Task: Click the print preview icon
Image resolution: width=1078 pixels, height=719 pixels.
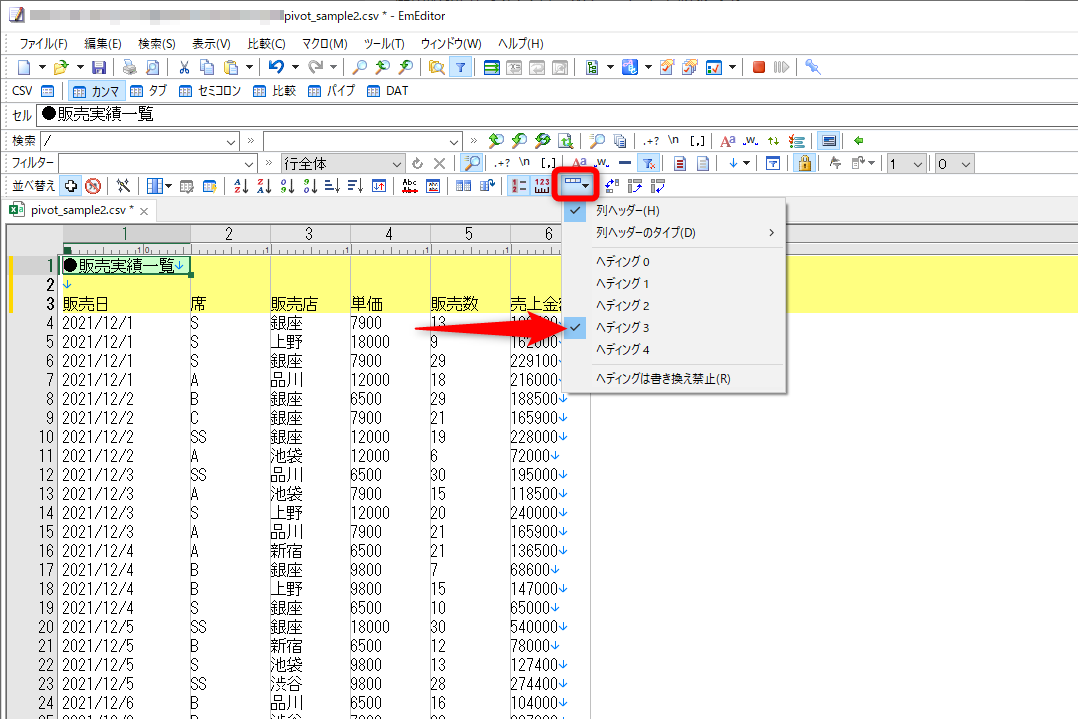Action: (154, 66)
